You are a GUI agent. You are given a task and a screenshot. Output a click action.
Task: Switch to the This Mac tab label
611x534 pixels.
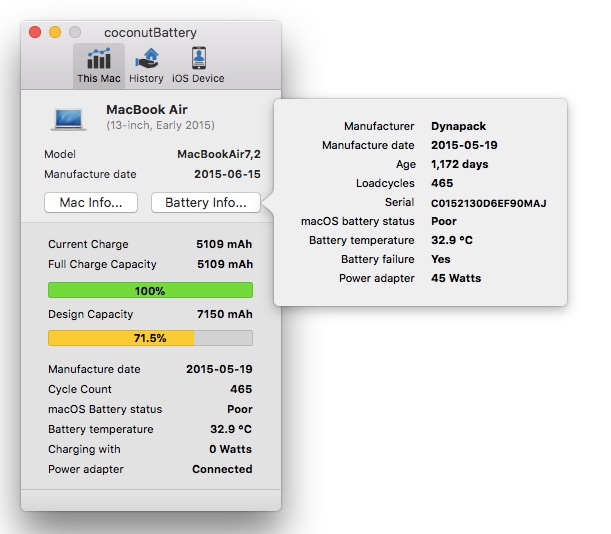(99, 78)
